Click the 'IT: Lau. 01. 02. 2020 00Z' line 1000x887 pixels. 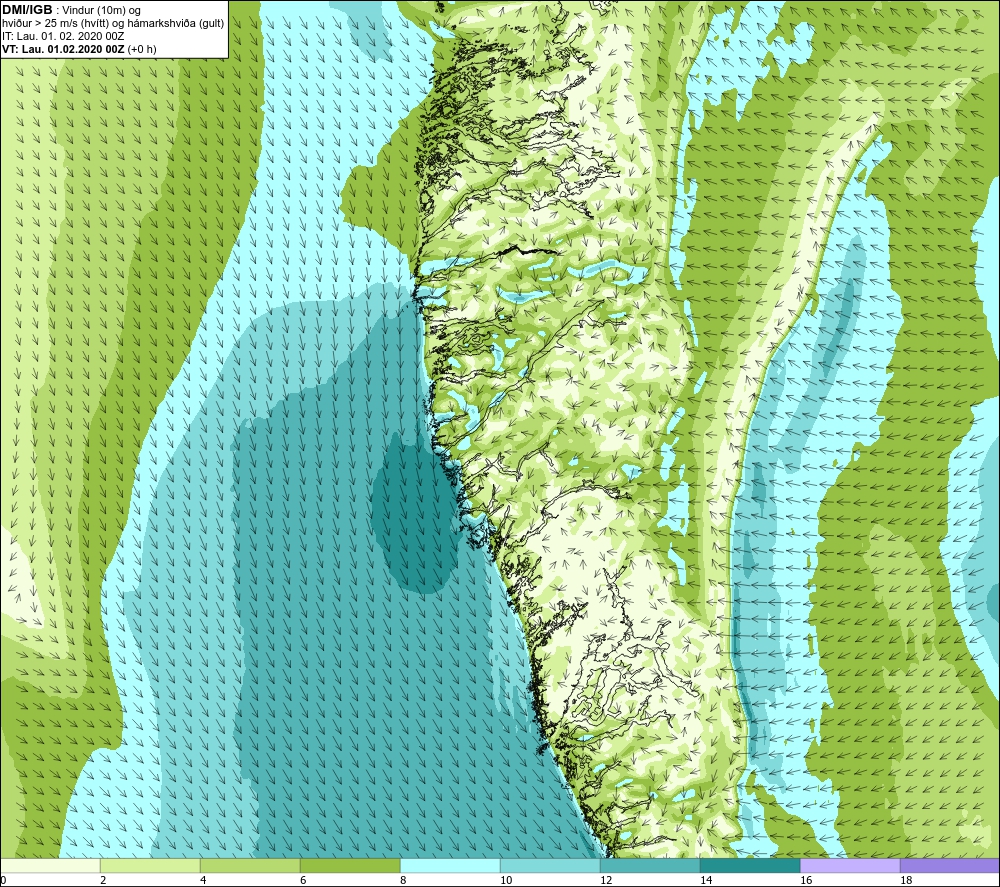63,36
